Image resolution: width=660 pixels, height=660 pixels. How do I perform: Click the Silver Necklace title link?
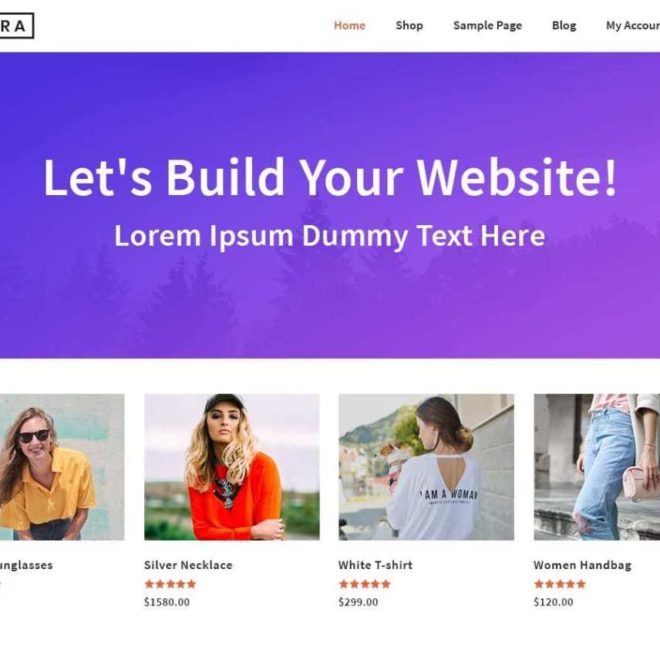(x=188, y=565)
